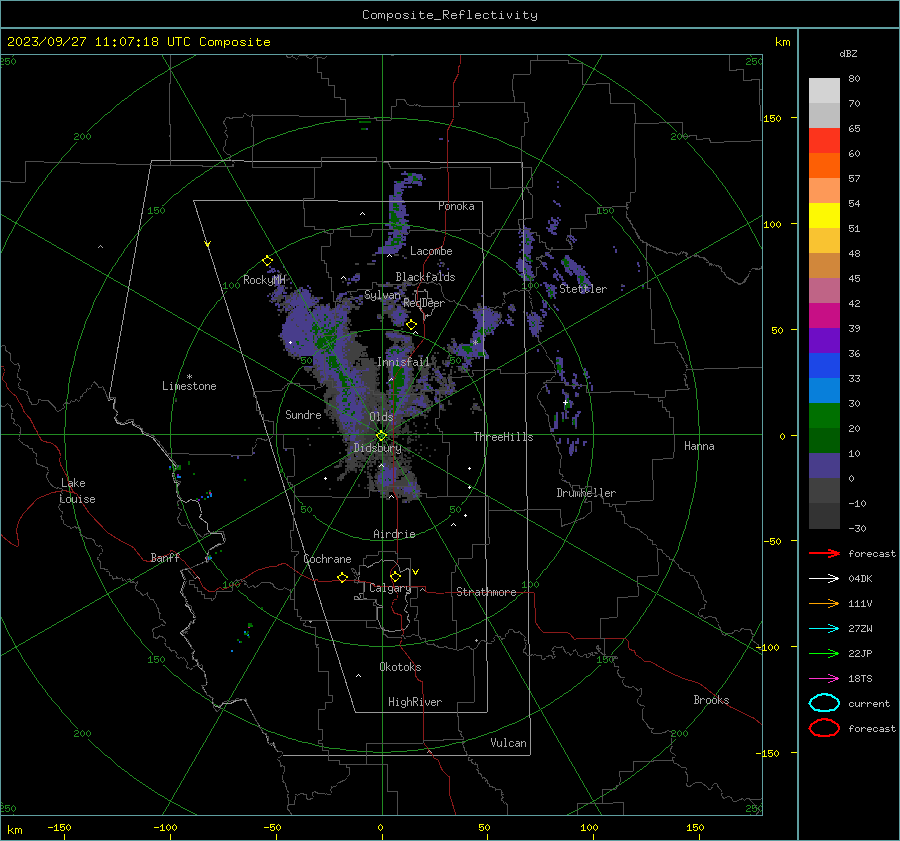This screenshot has width=900, height=841.
Task: Click the Lake Louise label
Action: (77, 491)
